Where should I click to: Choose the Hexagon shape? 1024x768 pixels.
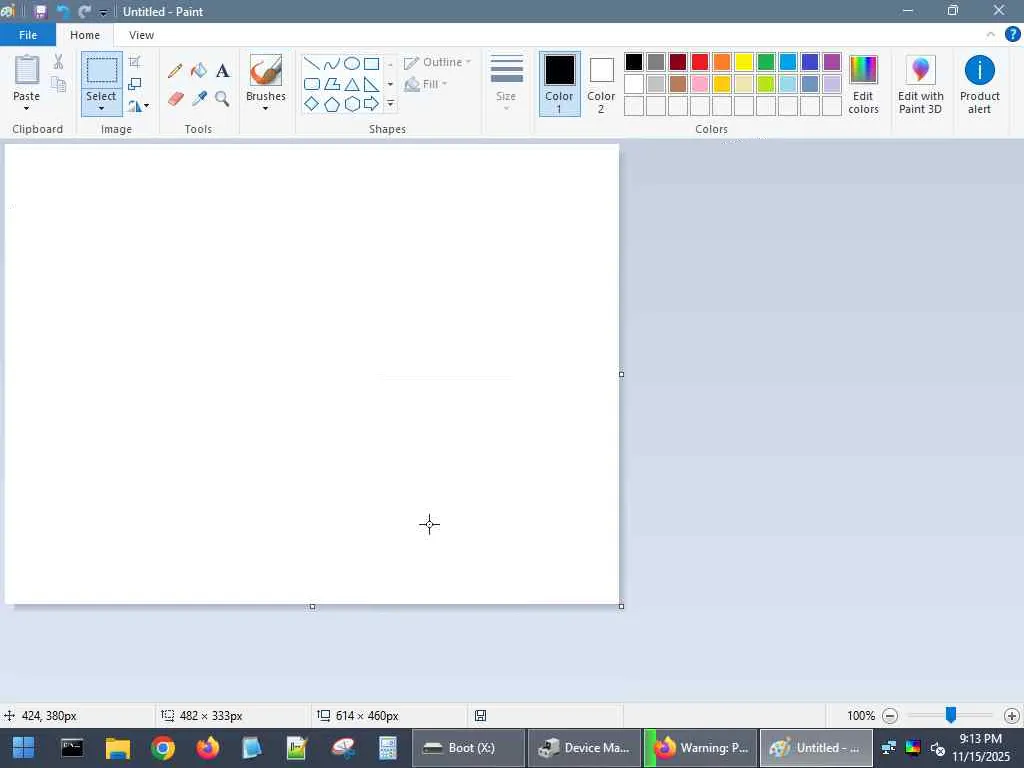pyautogui.click(x=351, y=104)
